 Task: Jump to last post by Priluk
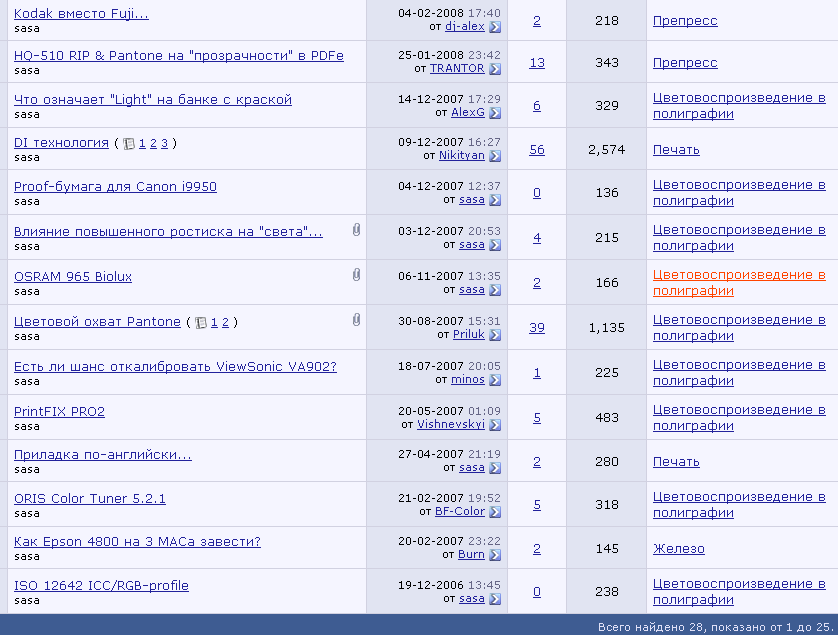(x=495, y=335)
